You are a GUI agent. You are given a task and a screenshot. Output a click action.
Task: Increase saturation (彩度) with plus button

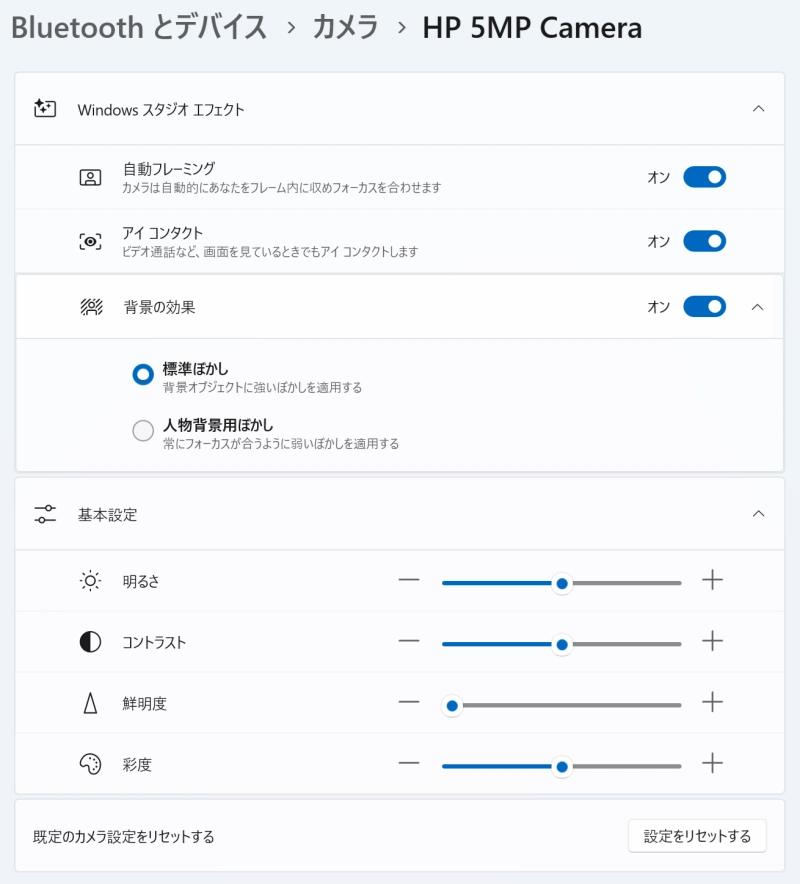point(713,763)
